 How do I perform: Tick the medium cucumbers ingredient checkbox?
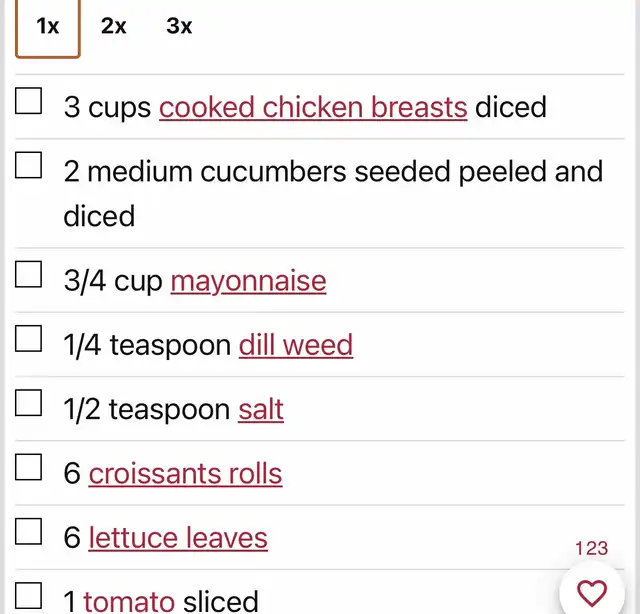tap(28, 165)
